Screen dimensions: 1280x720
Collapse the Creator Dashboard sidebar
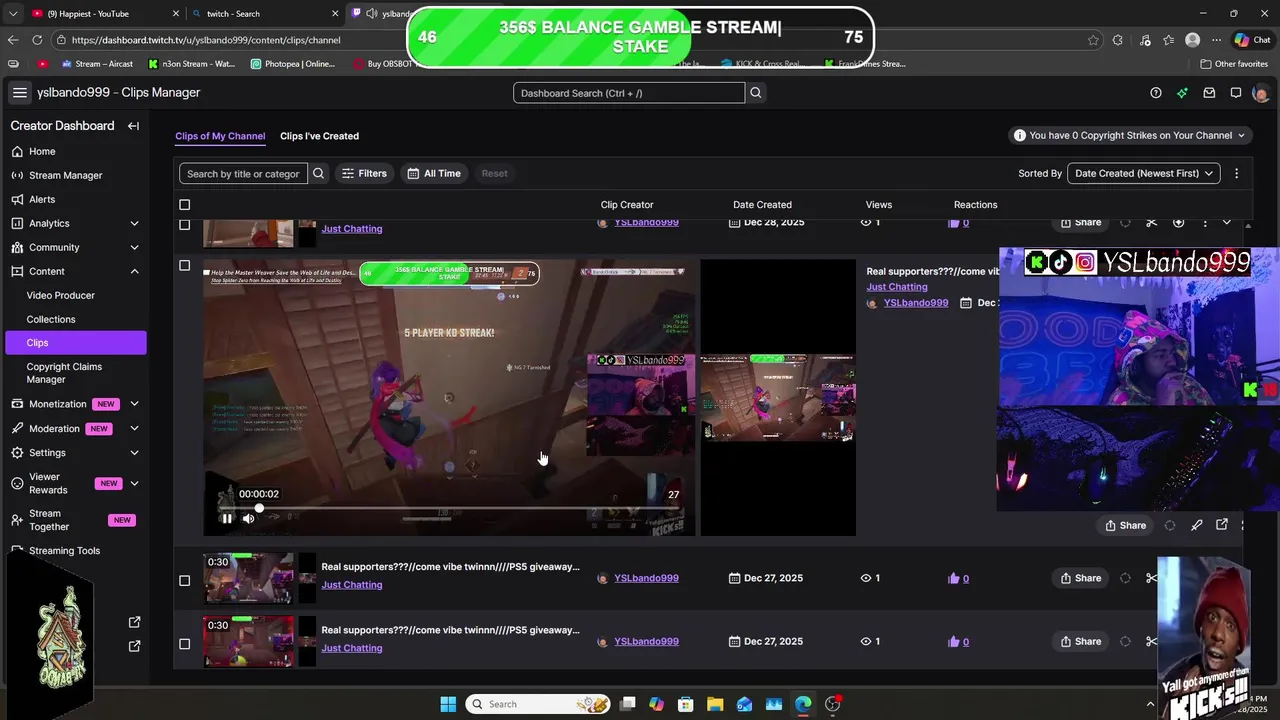133,126
